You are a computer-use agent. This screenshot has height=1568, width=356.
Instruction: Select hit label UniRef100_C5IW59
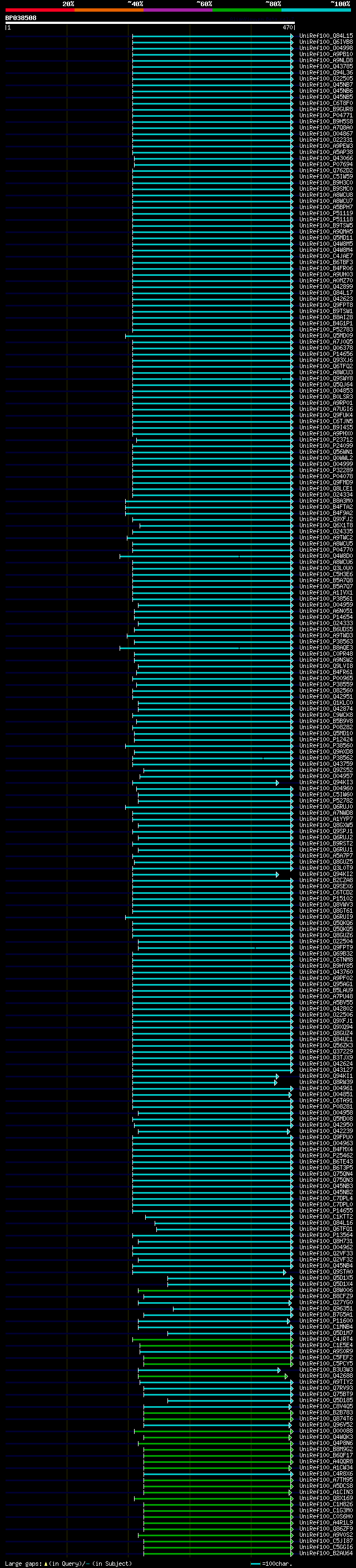coord(326,176)
